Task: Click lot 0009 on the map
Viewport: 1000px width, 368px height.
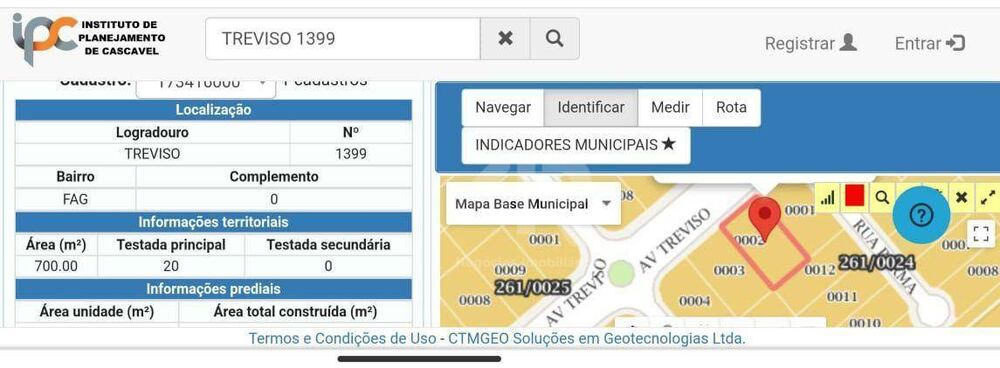Action: [x=510, y=270]
